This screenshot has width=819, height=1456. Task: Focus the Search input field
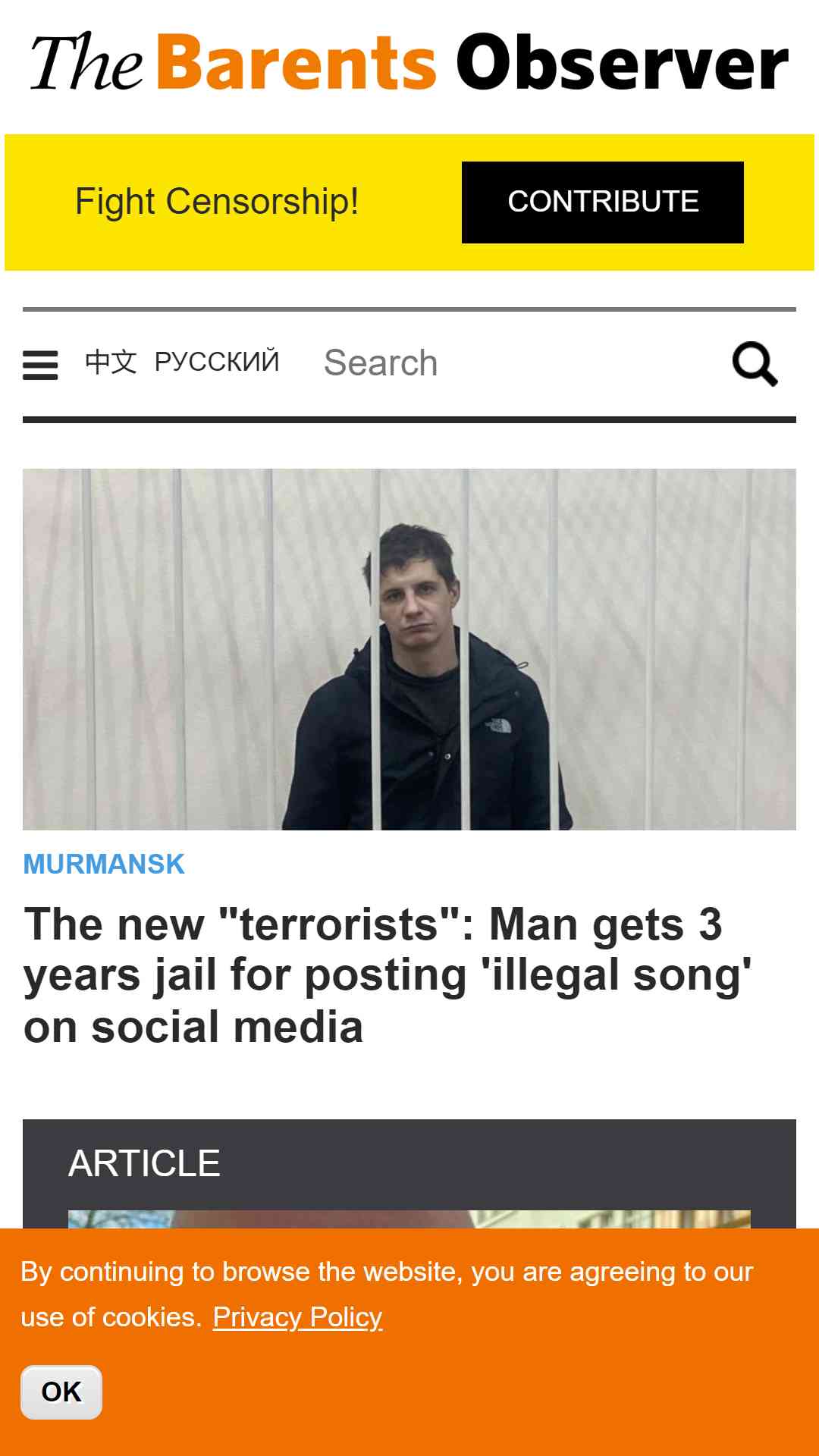516,363
